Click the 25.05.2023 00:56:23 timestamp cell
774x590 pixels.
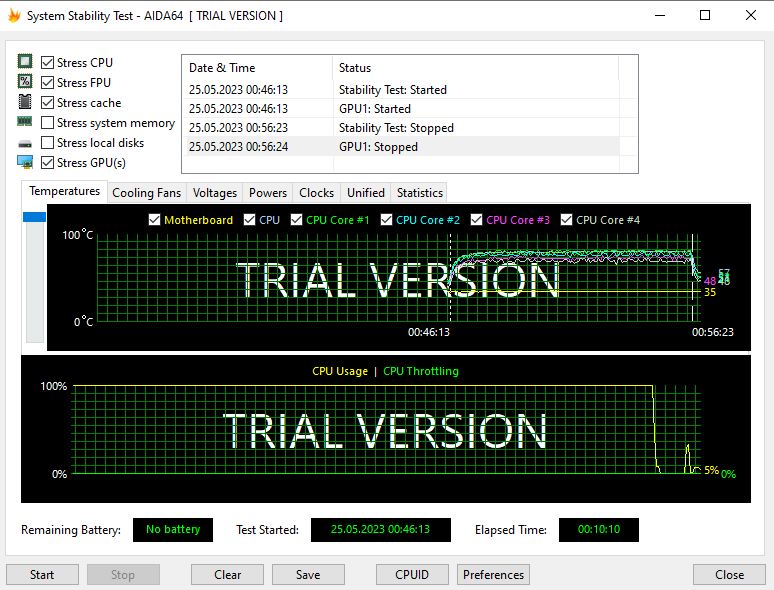pyautogui.click(x=238, y=127)
